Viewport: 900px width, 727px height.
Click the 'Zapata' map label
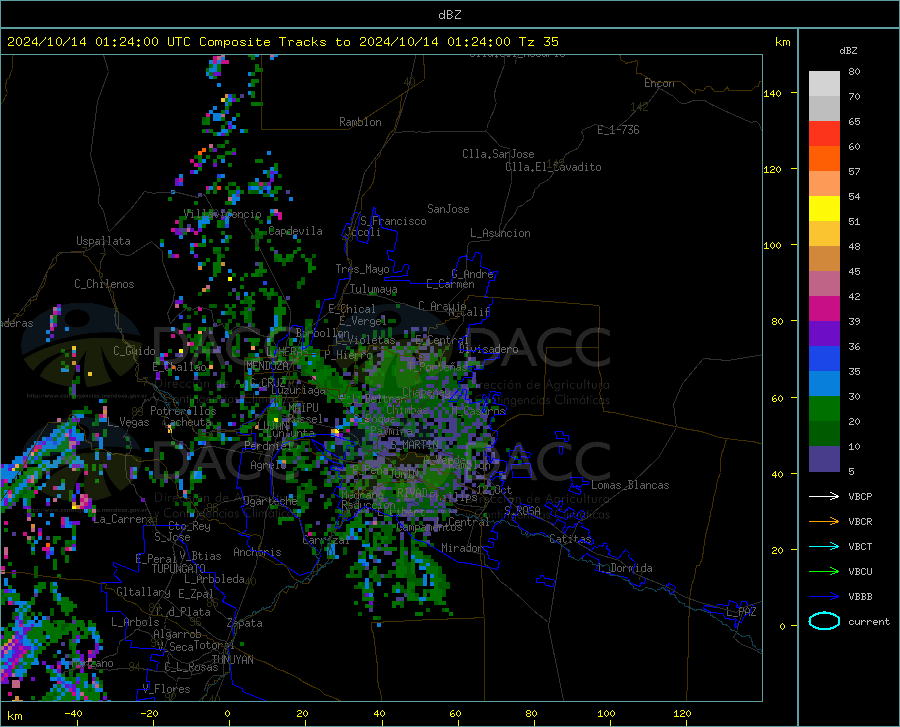pyautogui.click(x=245, y=623)
